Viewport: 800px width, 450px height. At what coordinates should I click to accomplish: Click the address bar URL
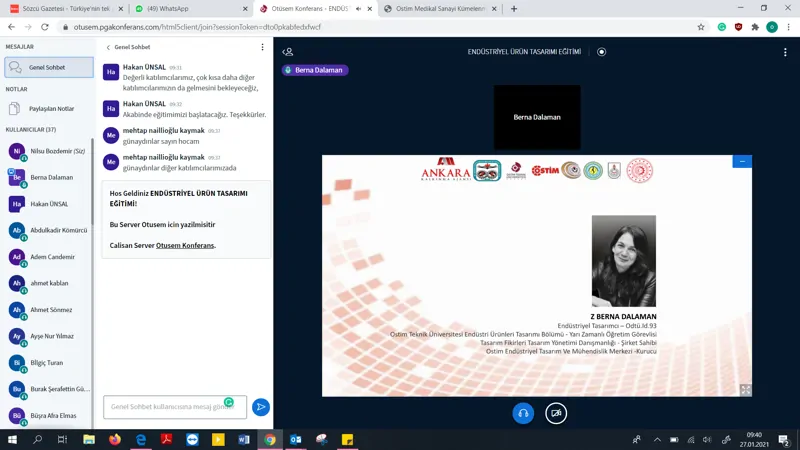click(197, 27)
